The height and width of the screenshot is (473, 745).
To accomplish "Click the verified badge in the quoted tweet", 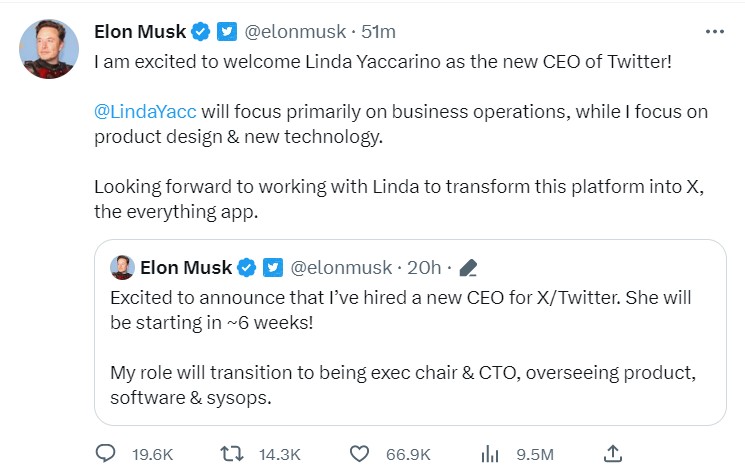I will [248, 267].
